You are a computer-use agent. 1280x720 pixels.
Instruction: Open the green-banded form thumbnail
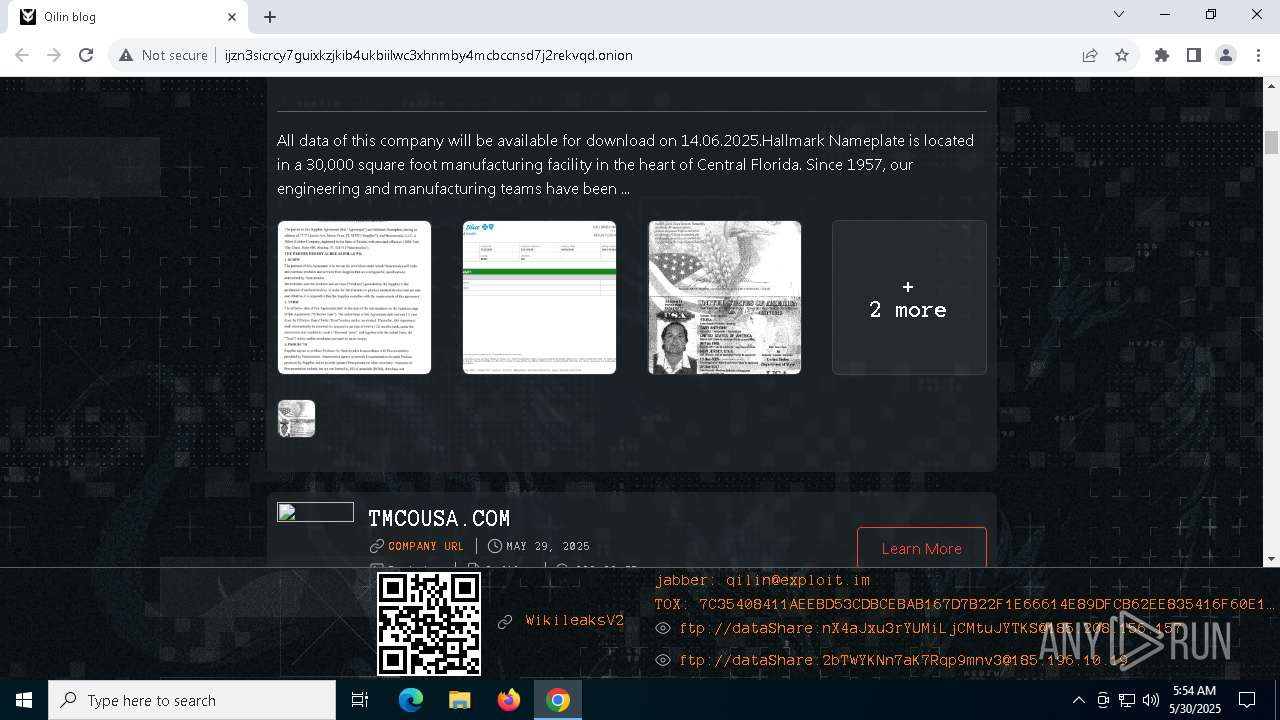pyautogui.click(x=539, y=297)
